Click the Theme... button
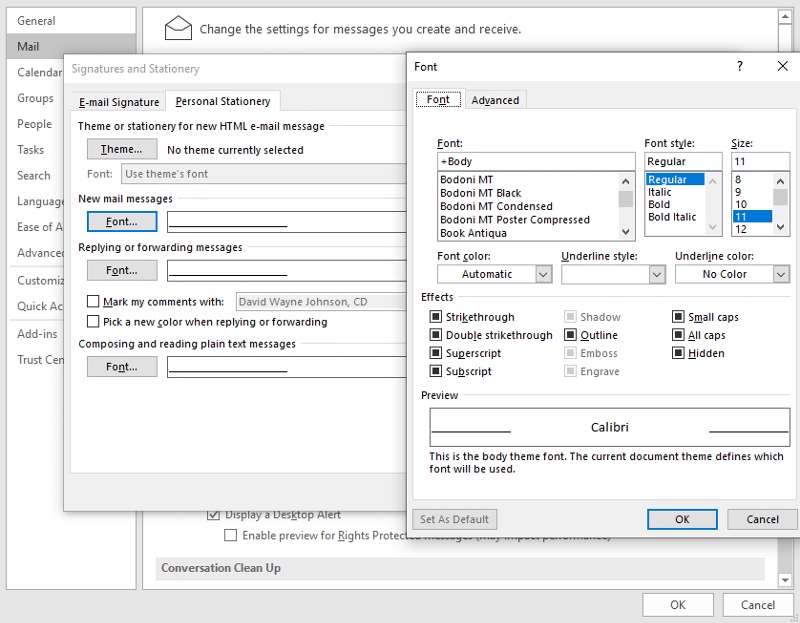This screenshot has height=623, width=800. [x=122, y=149]
